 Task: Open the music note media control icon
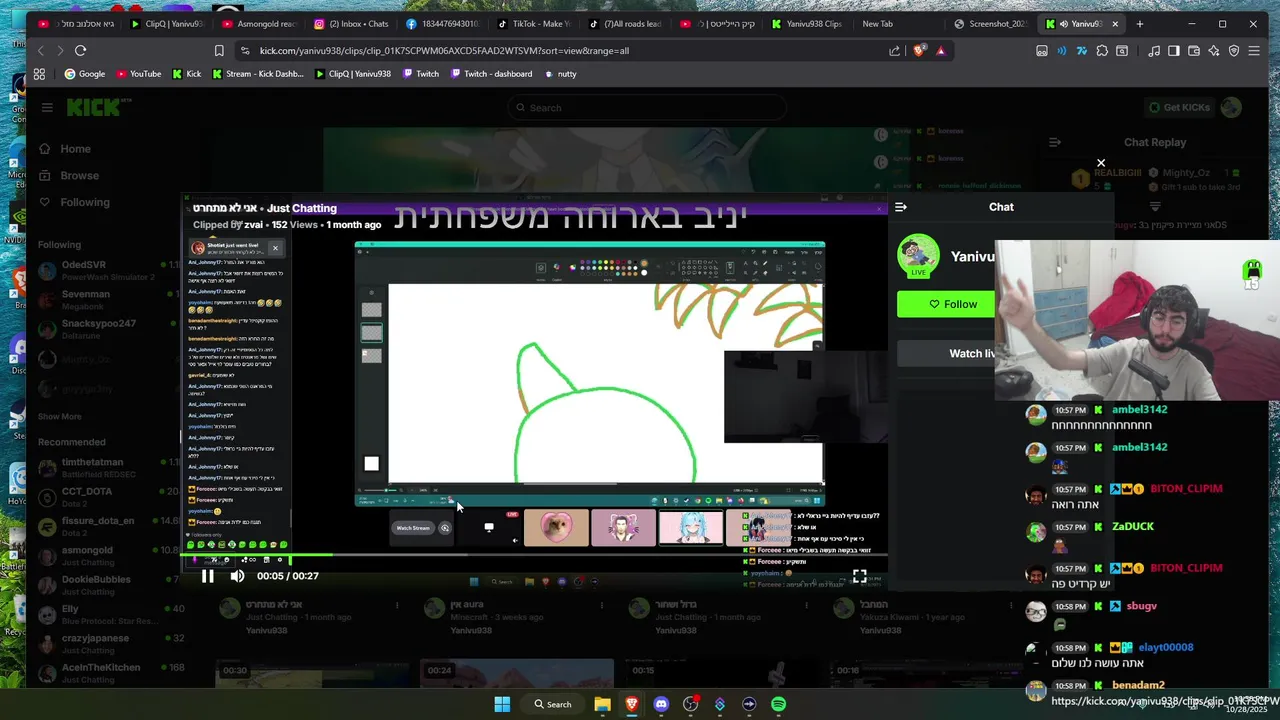tap(1154, 51)
